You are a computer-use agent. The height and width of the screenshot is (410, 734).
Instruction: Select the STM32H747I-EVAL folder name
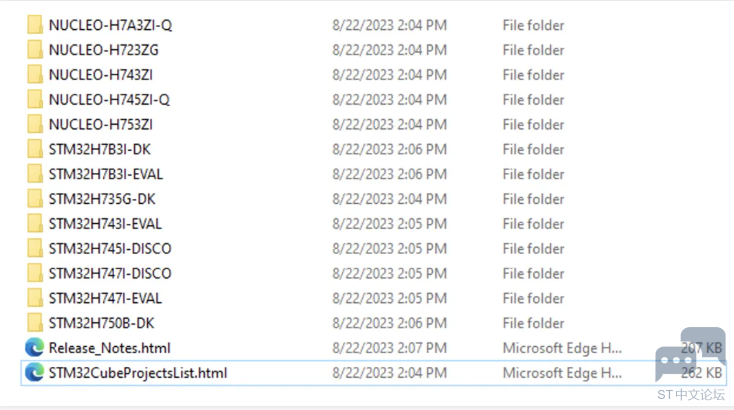[x=105, y=298]
